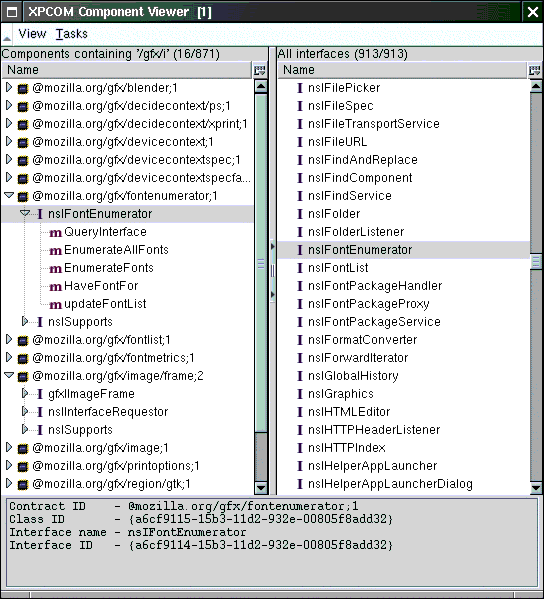
Task: Click the Name column header in the interfaces list
Action: pos(402,70)
